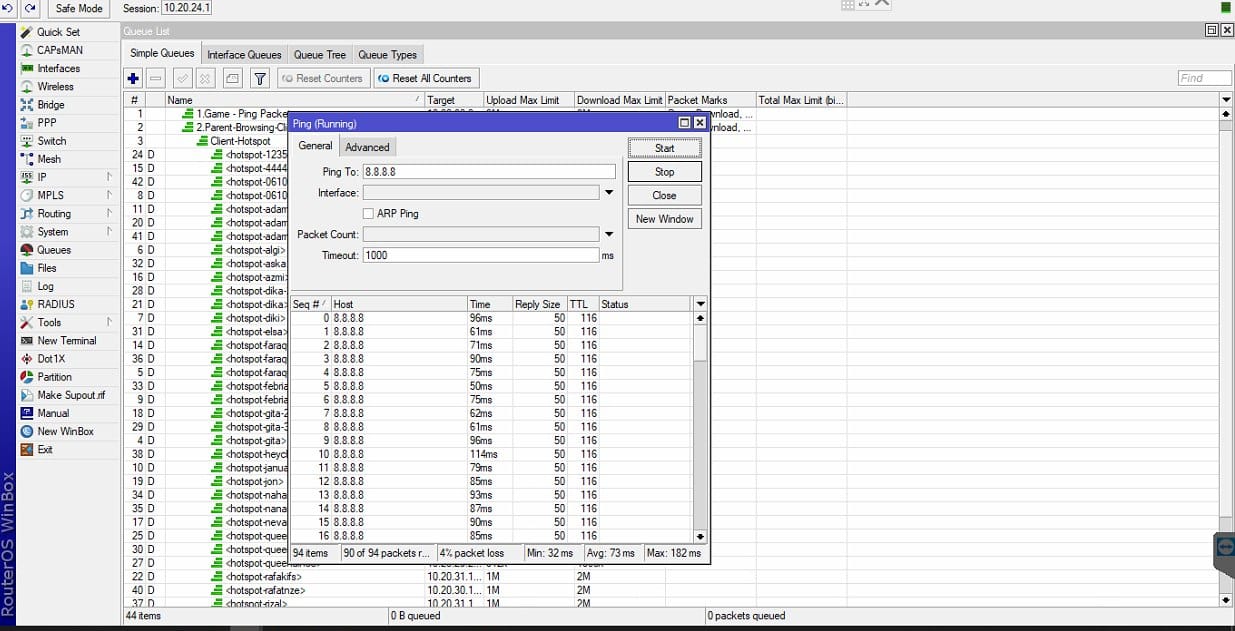Click the Undo arrow icon
This screenshot has width=1235, height=631.
(9, 8)
